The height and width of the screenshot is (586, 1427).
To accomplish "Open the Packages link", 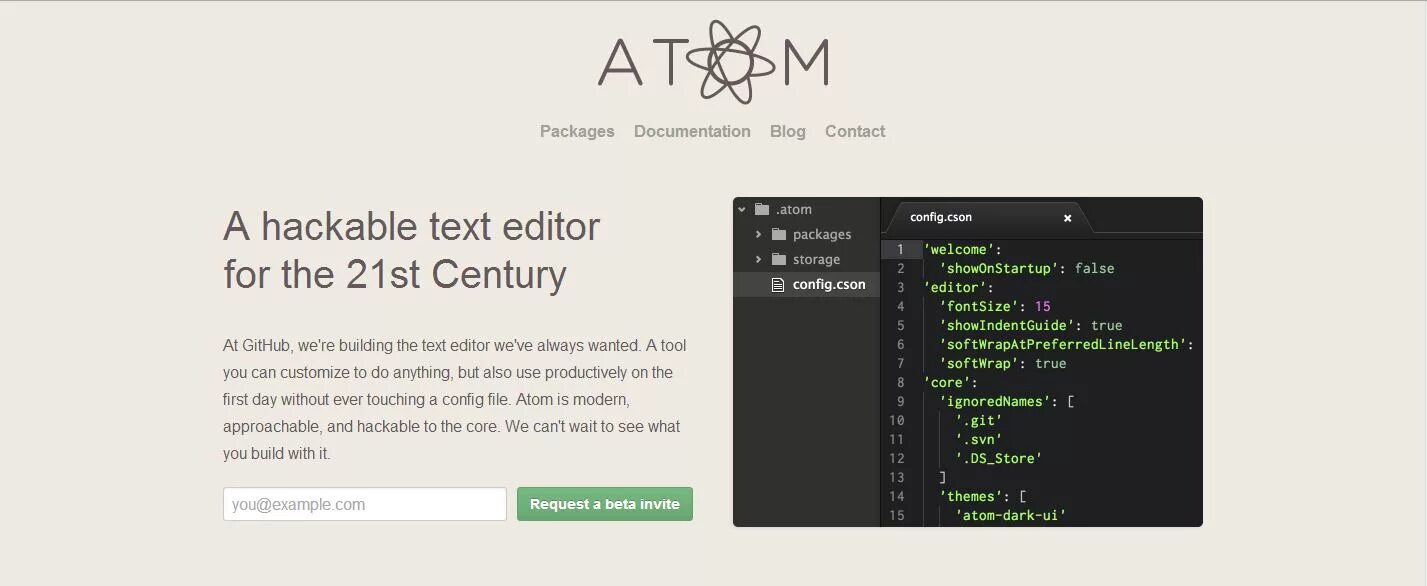I will pos(577,131).
